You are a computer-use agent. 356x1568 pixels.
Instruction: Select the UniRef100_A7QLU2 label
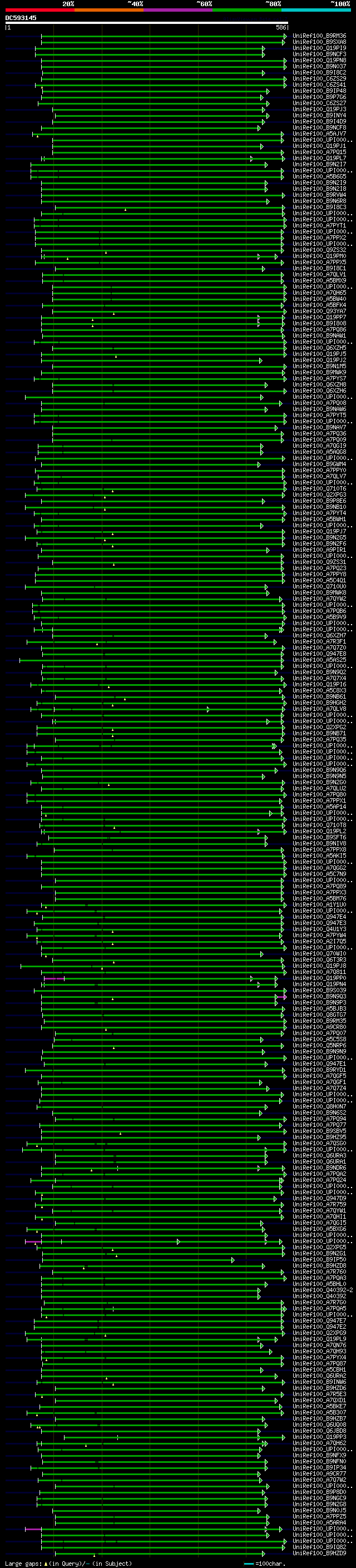[319, 788]
